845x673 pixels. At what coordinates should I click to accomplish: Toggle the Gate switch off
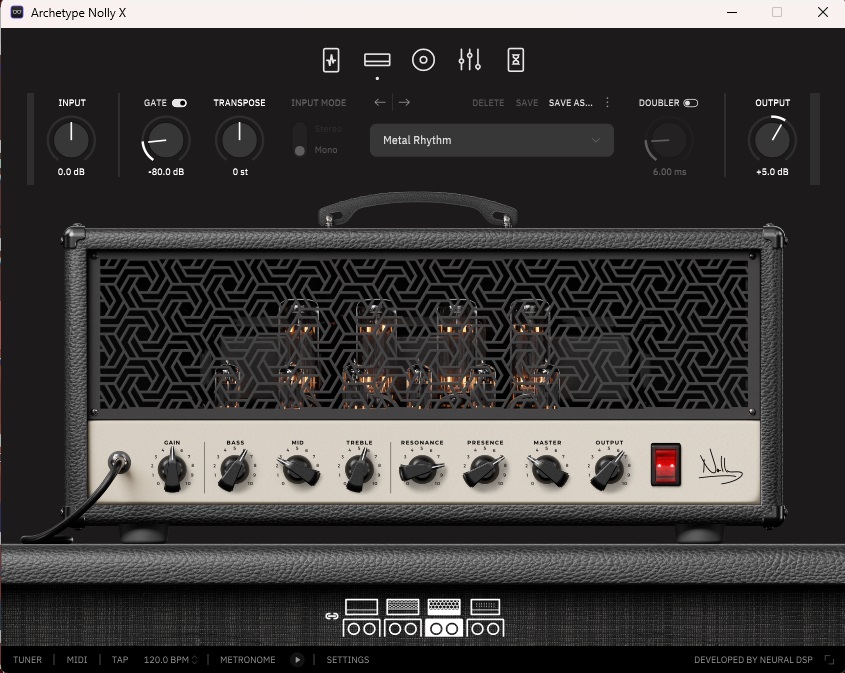[179, 103]
